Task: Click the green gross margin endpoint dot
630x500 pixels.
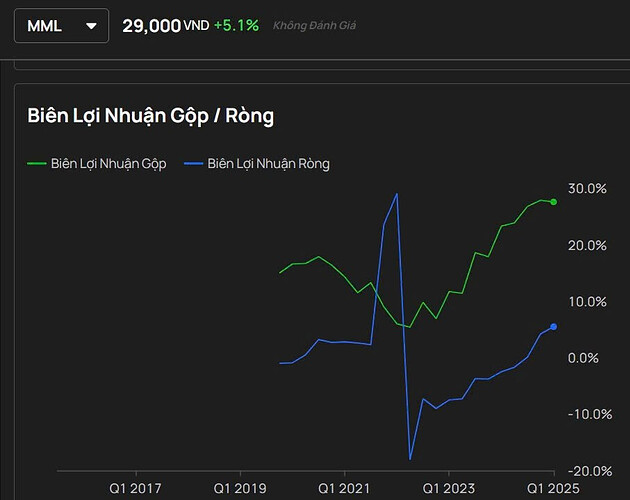Action: 554,202
